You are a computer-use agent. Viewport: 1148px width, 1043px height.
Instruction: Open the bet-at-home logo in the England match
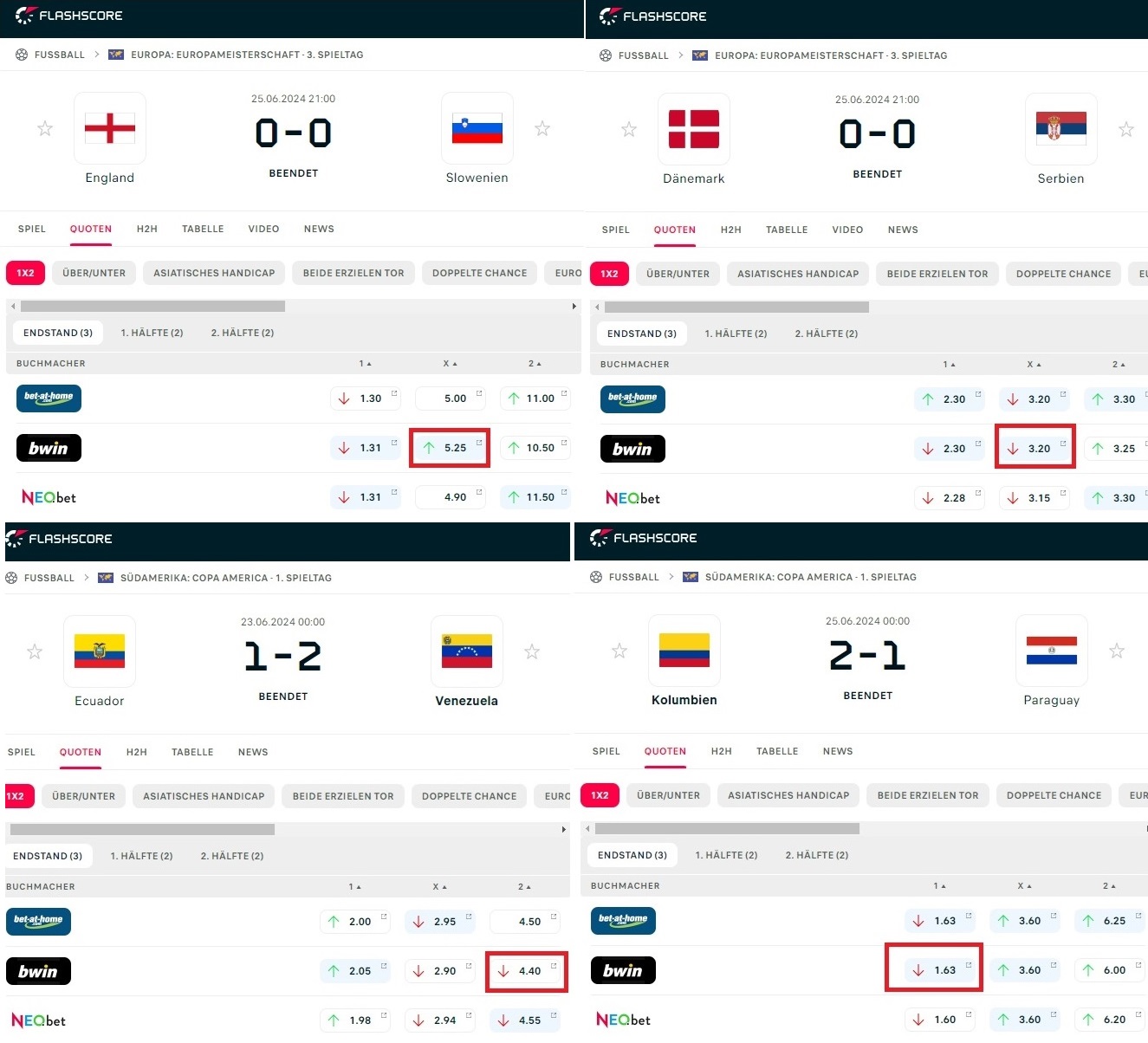[x=49, y=398]
